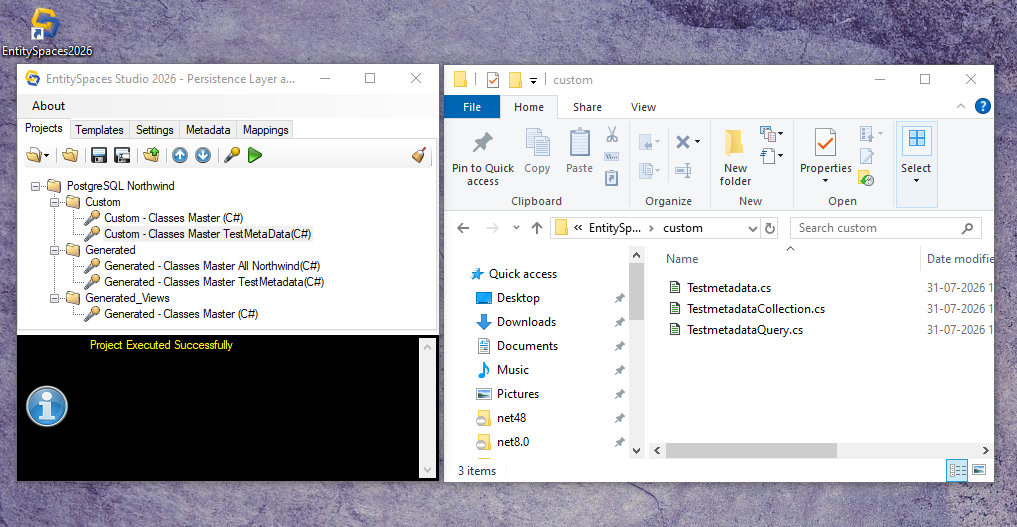Click the Paste shortcut icon in ribbon
1017x527 pixels.
pyautogui.click(x=612, y=178)
